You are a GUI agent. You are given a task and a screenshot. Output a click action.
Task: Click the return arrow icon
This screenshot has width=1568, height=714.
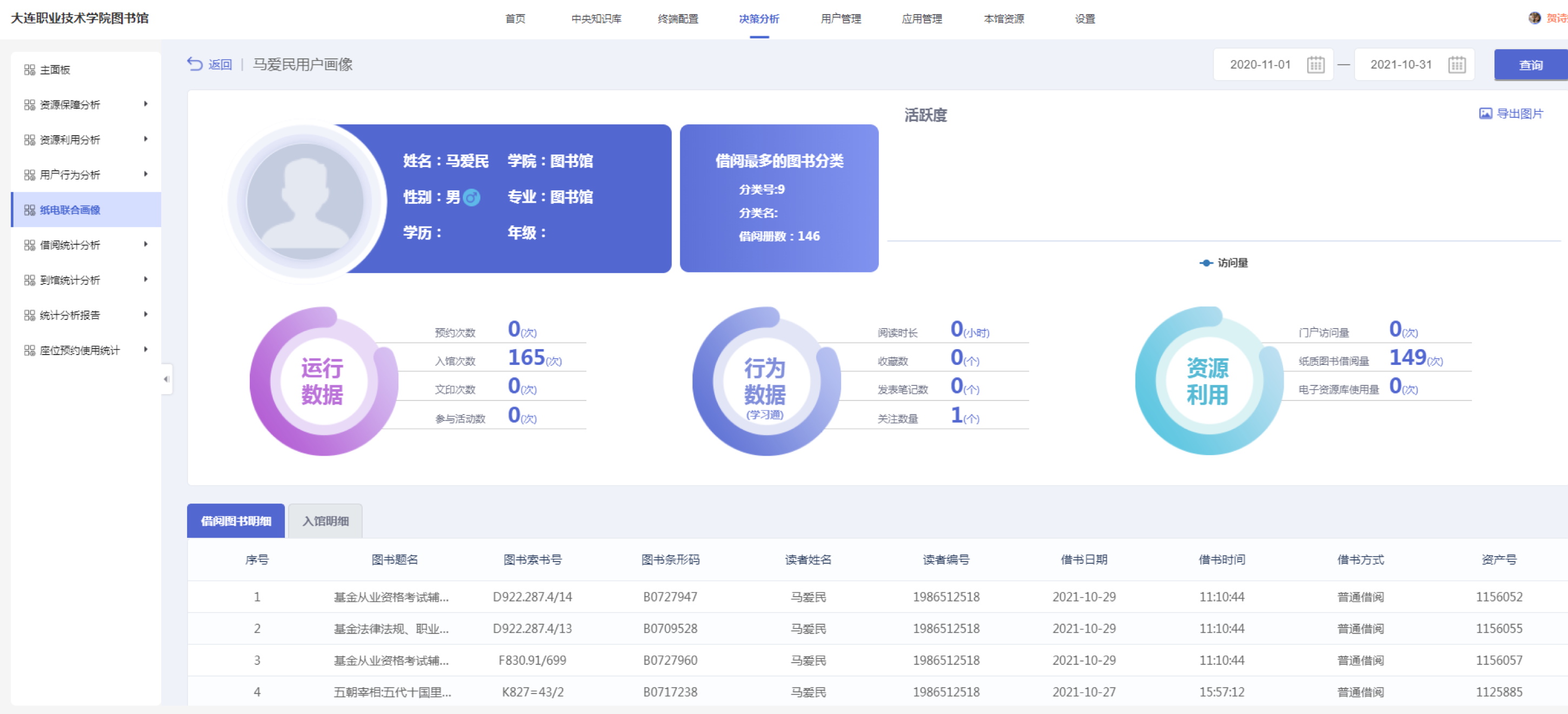click(194, 64)
